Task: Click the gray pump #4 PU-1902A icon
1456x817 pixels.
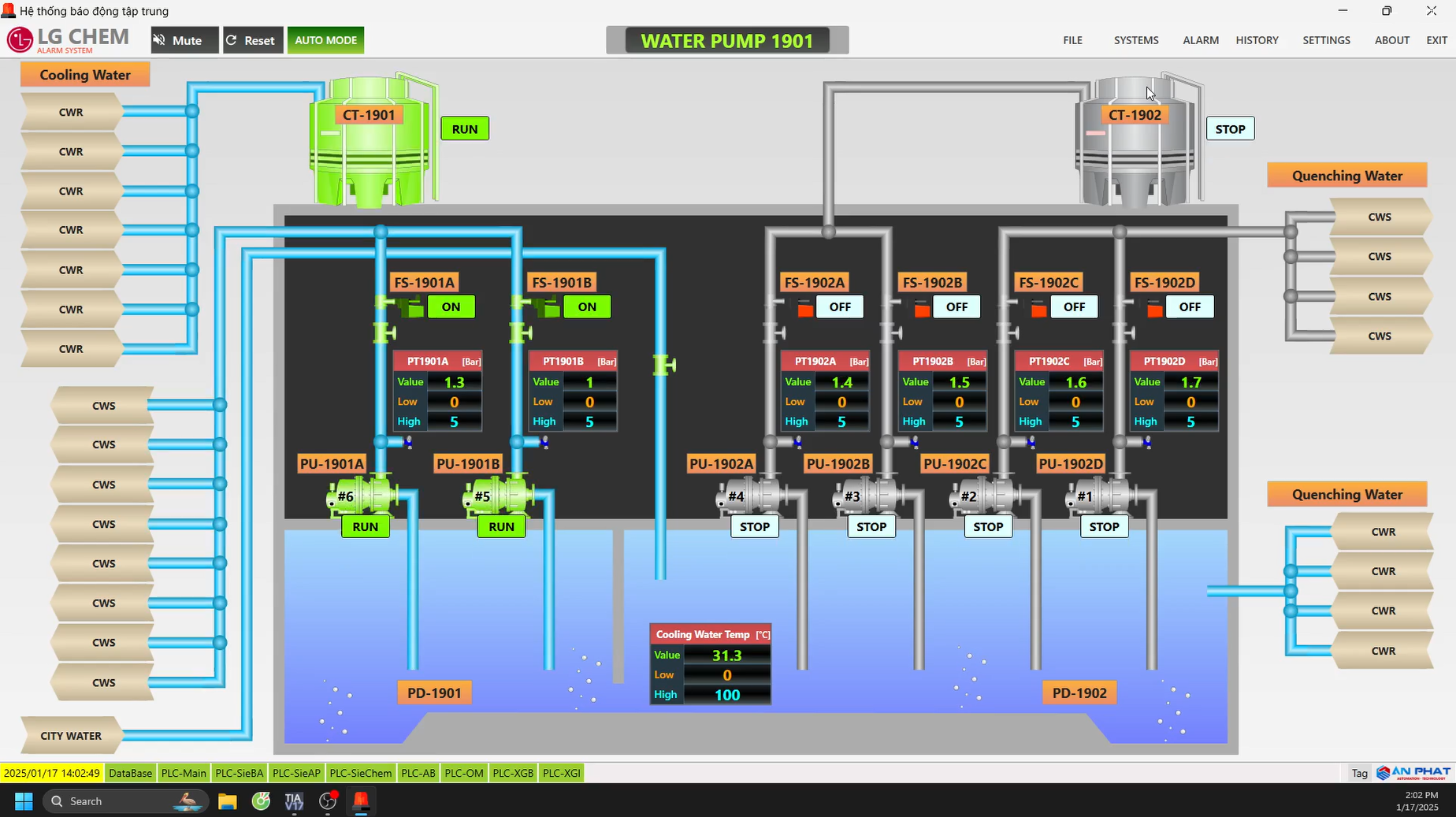Action: tap(750, 496)
